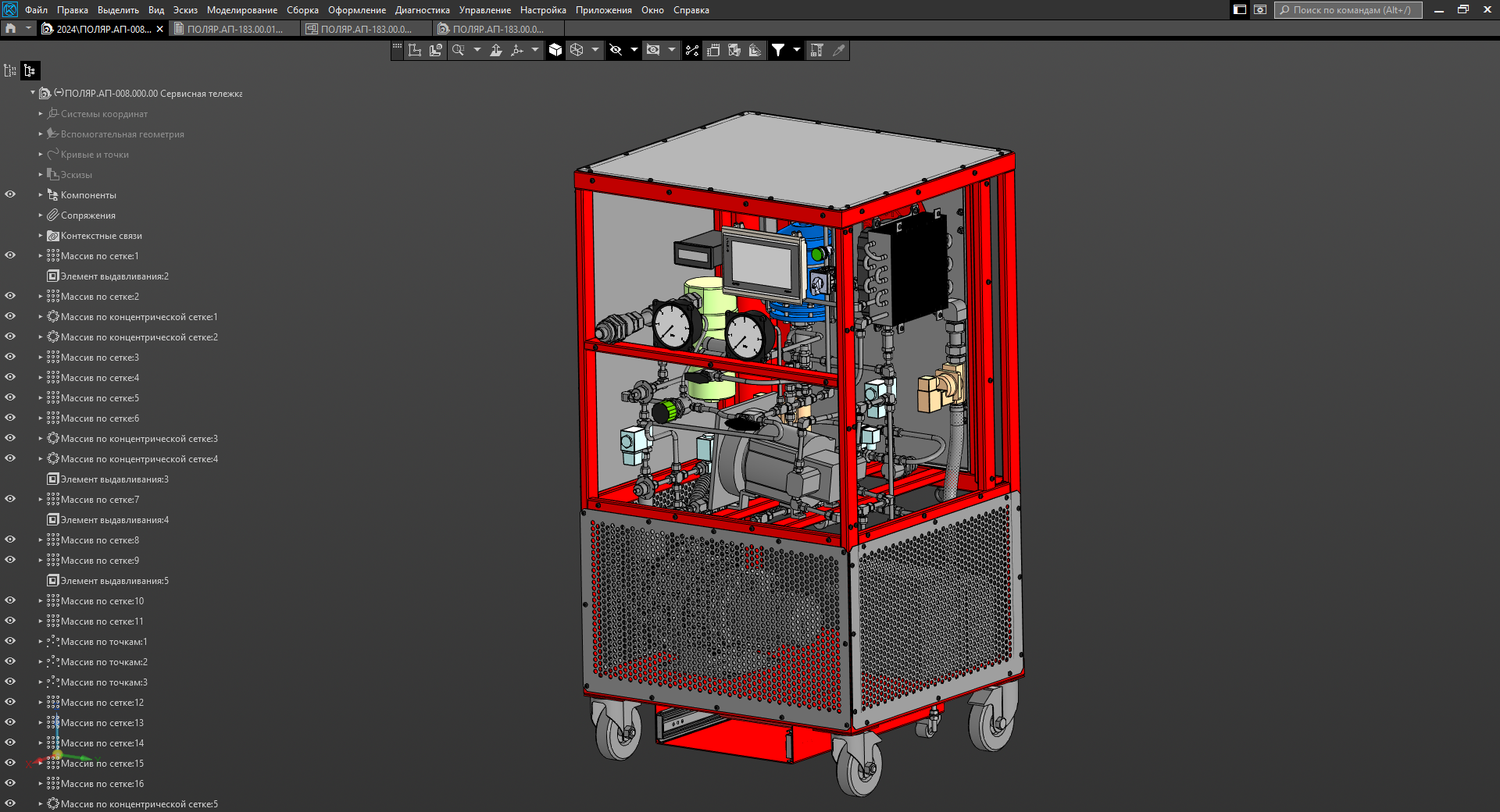Switch to the ПОЛЯР.АП-183.00.01 document tab
The image size is (1500, 812).
234,29
